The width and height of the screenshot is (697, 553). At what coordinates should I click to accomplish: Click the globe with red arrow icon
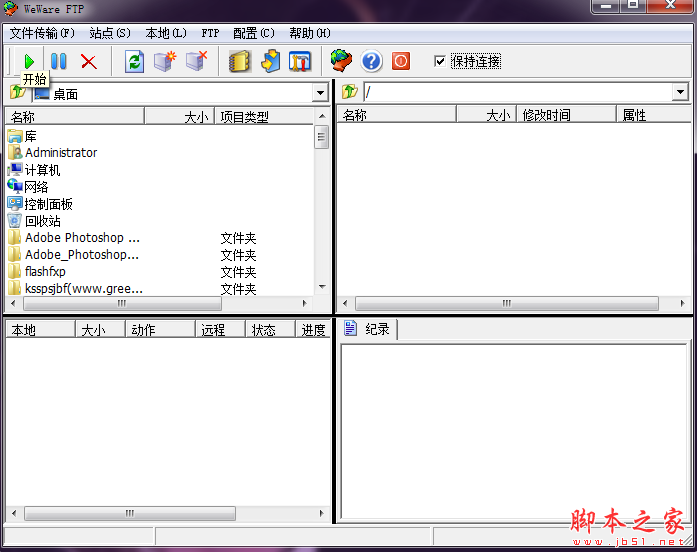click(341, 61)
